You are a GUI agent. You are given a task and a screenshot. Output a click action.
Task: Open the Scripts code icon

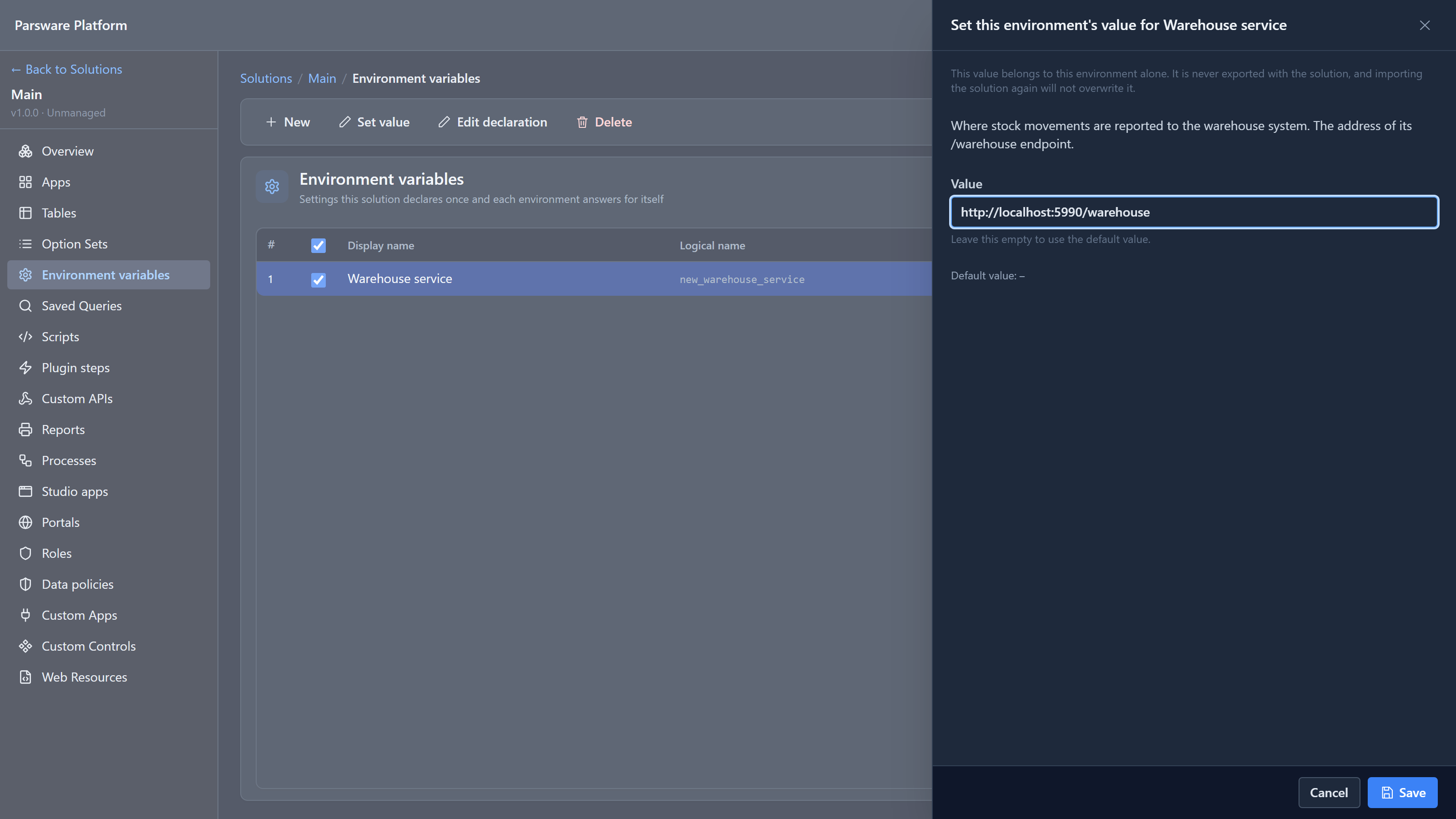25,337
